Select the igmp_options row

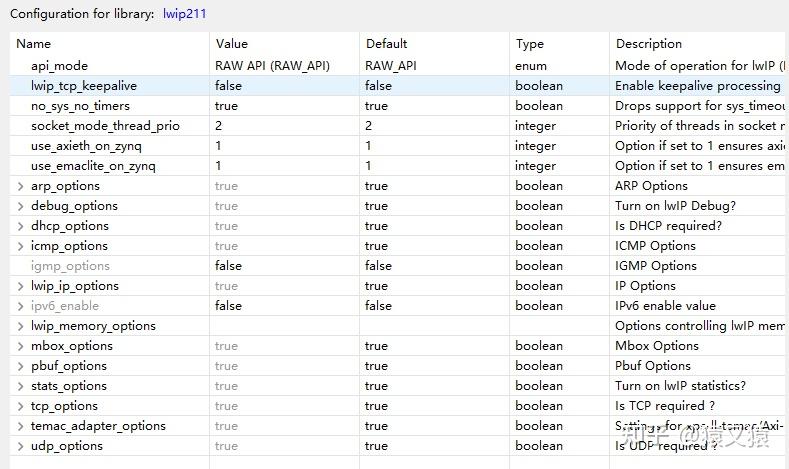point(70,266)
